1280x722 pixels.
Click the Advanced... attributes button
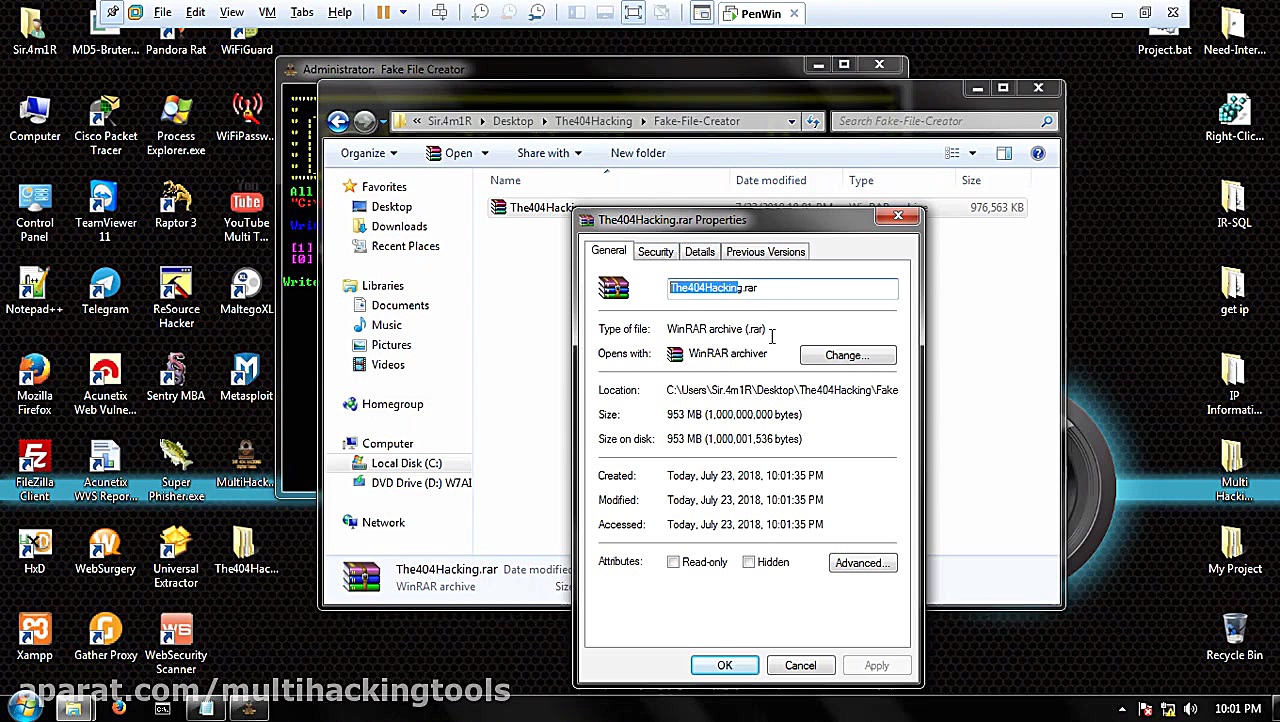[861, 562]
